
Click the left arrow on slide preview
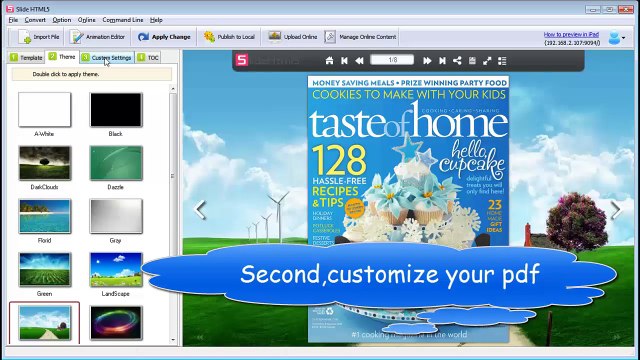(x=200, y=210)
